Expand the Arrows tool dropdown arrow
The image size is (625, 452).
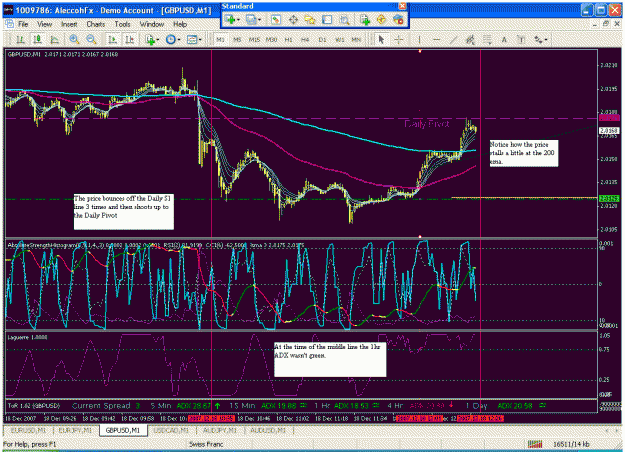(x=546, y=39)
